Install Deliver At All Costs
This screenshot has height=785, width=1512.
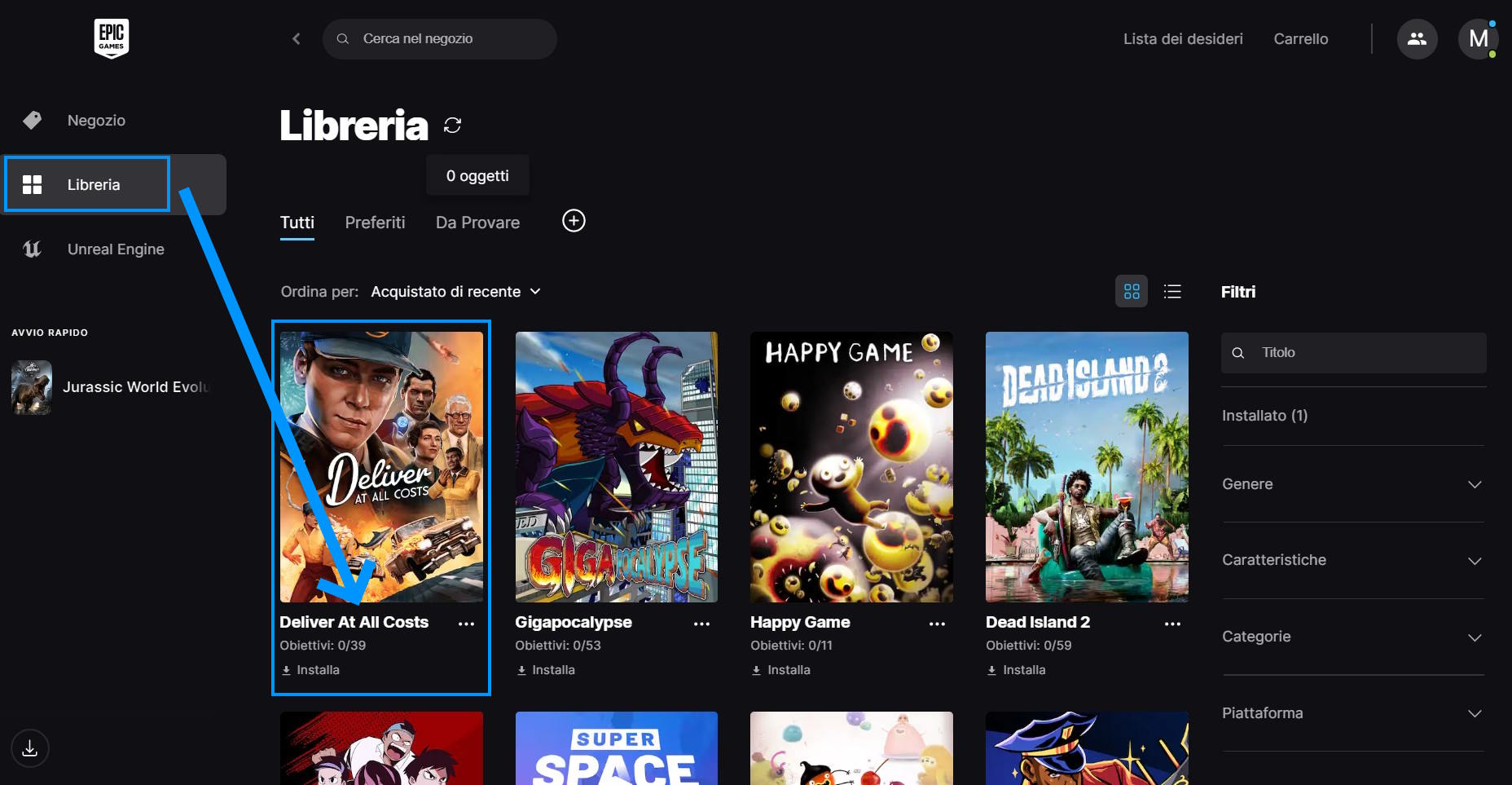point(310,670)
